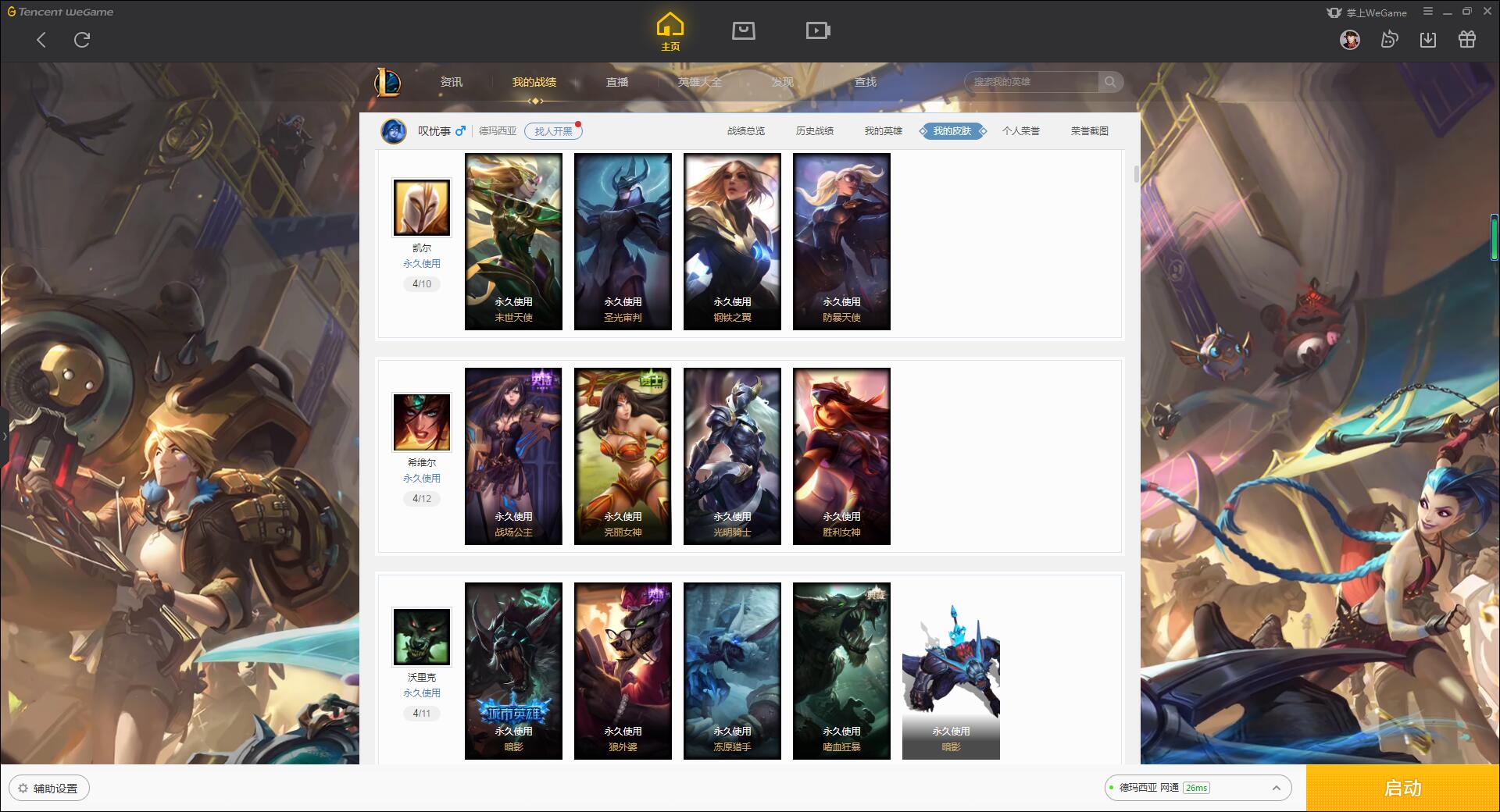Open 辅助设置 settings button
This screenshot has width=1500, height=812.
click(x=49, y=789)
